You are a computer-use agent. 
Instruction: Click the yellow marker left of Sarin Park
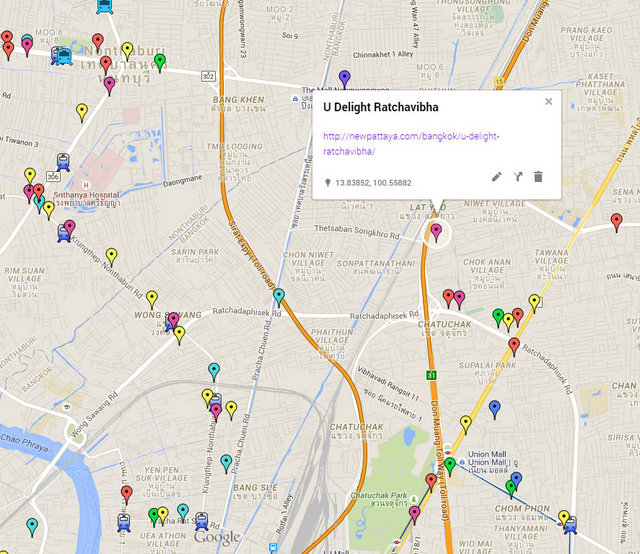pyautogui.click(x=111, y=257)
